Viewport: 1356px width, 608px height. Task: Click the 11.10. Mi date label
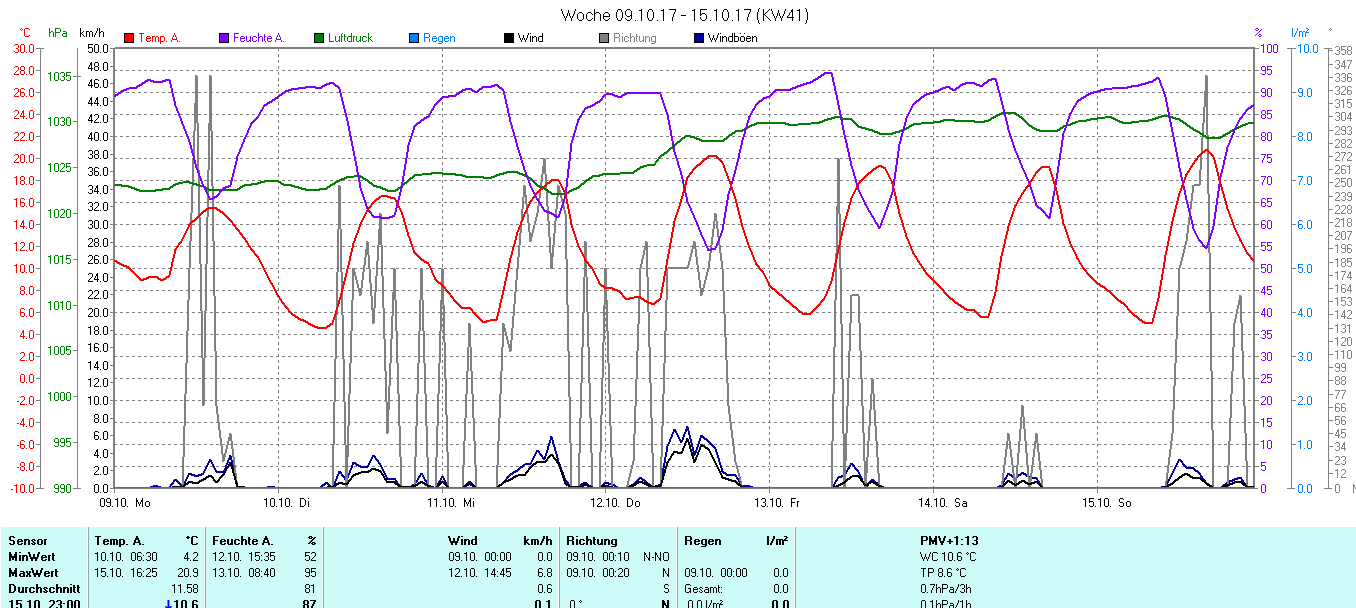pos(451,502)
